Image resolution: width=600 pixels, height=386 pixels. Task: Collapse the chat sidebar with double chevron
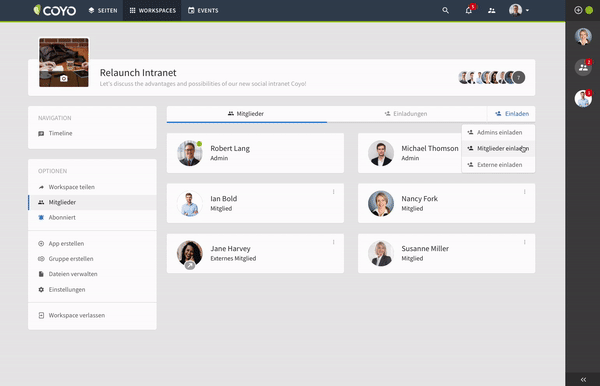click(583, 379)
